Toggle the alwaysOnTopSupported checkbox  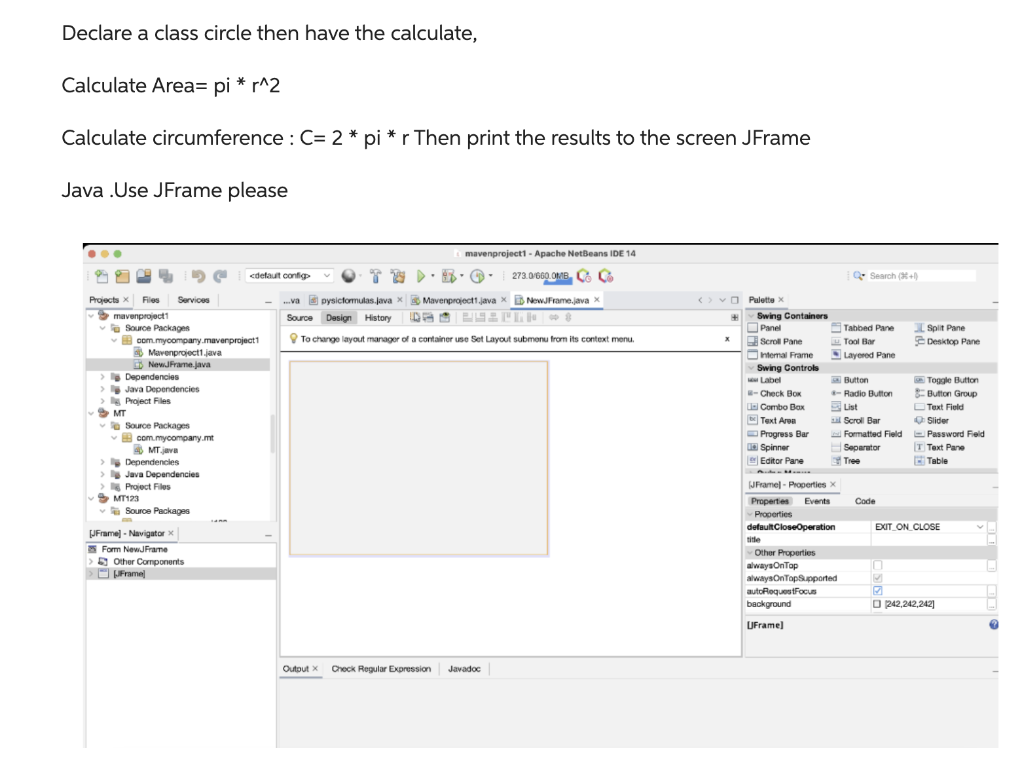click(877, 577)
